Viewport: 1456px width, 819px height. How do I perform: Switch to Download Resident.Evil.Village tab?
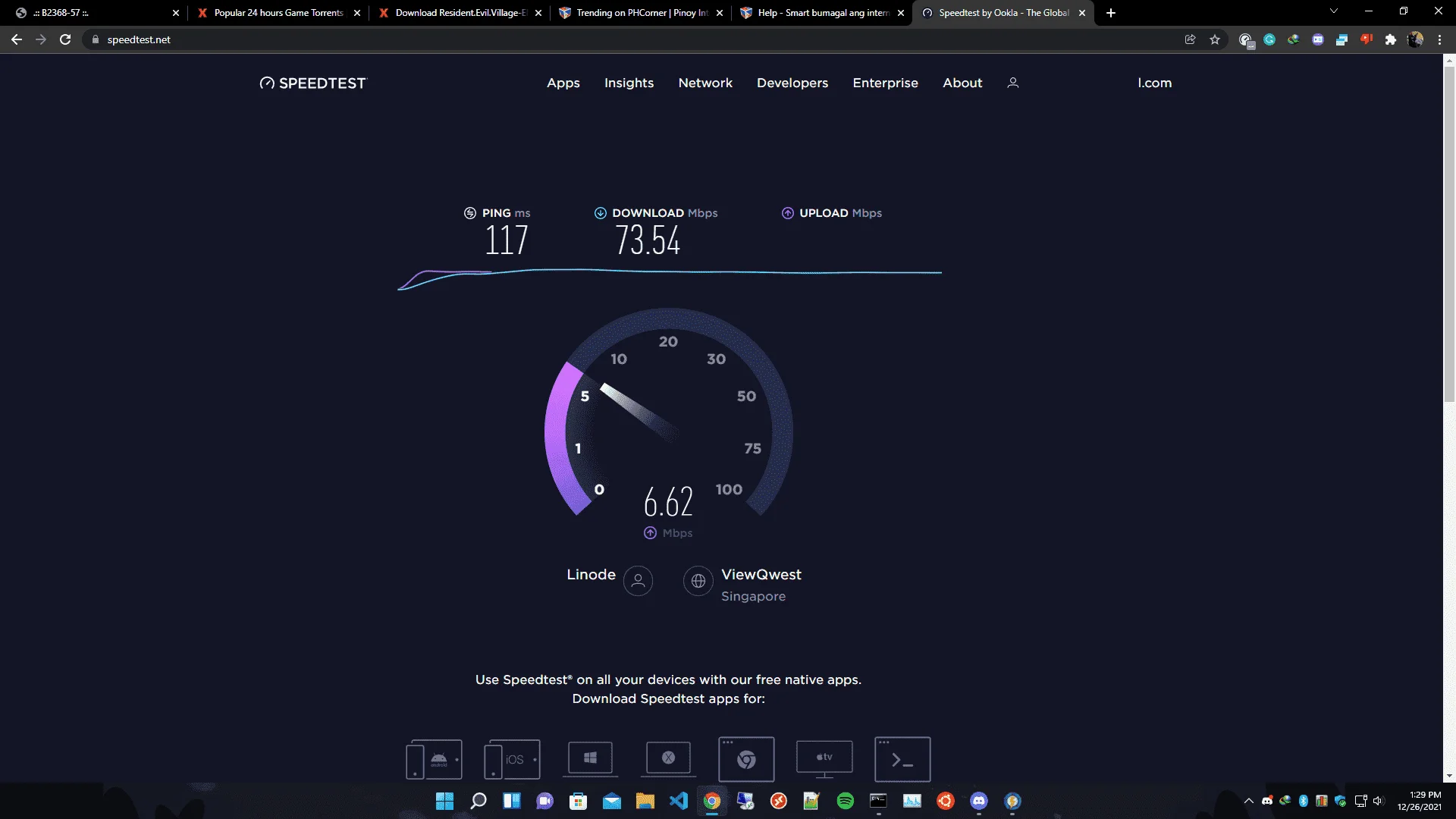(460, 13)
